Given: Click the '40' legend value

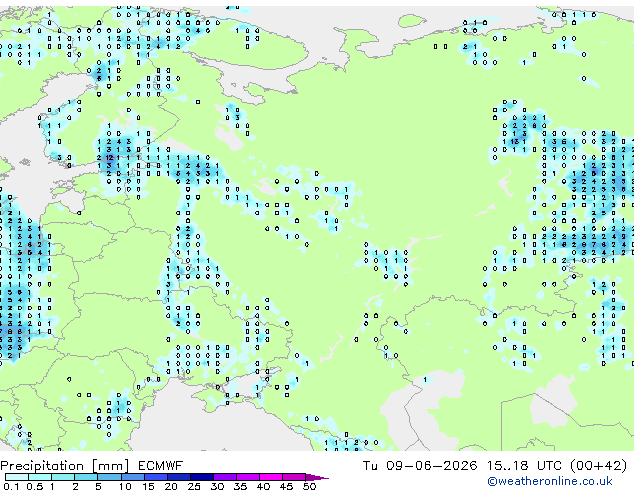Looking at the screenshot, I should click(x=263, y=486).
